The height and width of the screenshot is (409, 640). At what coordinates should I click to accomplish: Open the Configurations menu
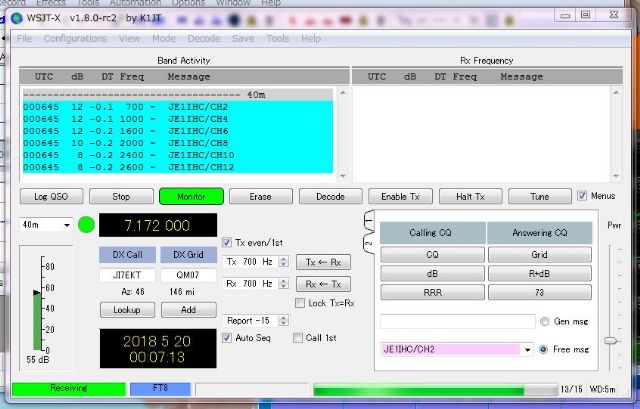tap(75, 38)
